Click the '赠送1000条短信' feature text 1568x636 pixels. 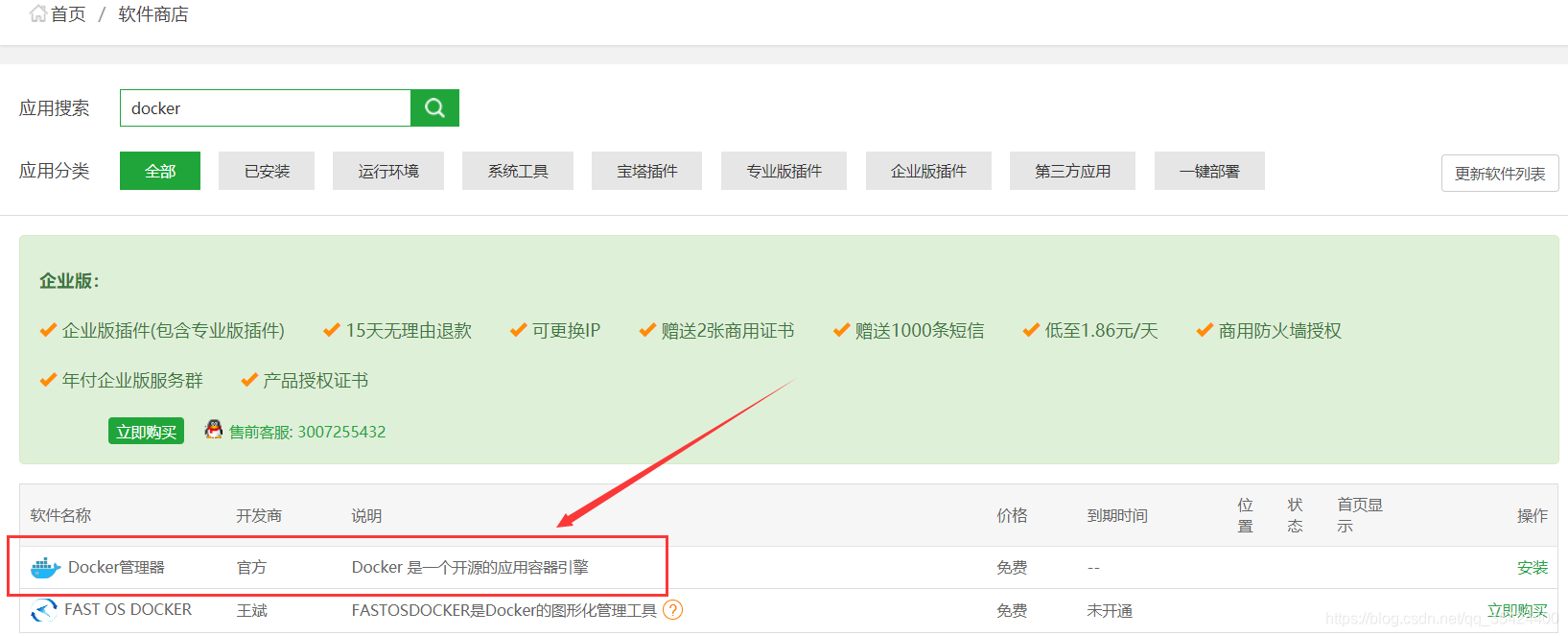pos(920,331)
